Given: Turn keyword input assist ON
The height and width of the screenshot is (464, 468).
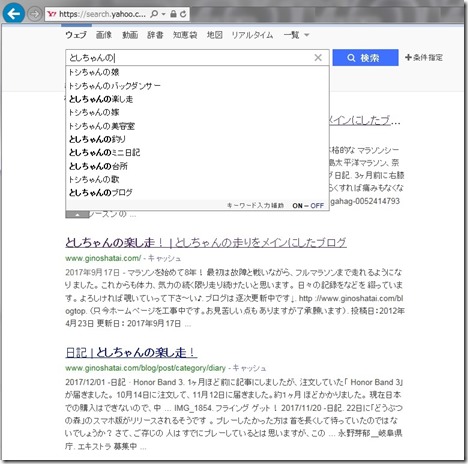Looking at the screenshot, I should point(297,206).
